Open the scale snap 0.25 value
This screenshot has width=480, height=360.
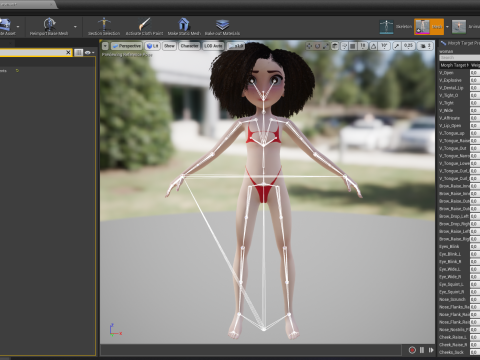click(x=408, y=46)
